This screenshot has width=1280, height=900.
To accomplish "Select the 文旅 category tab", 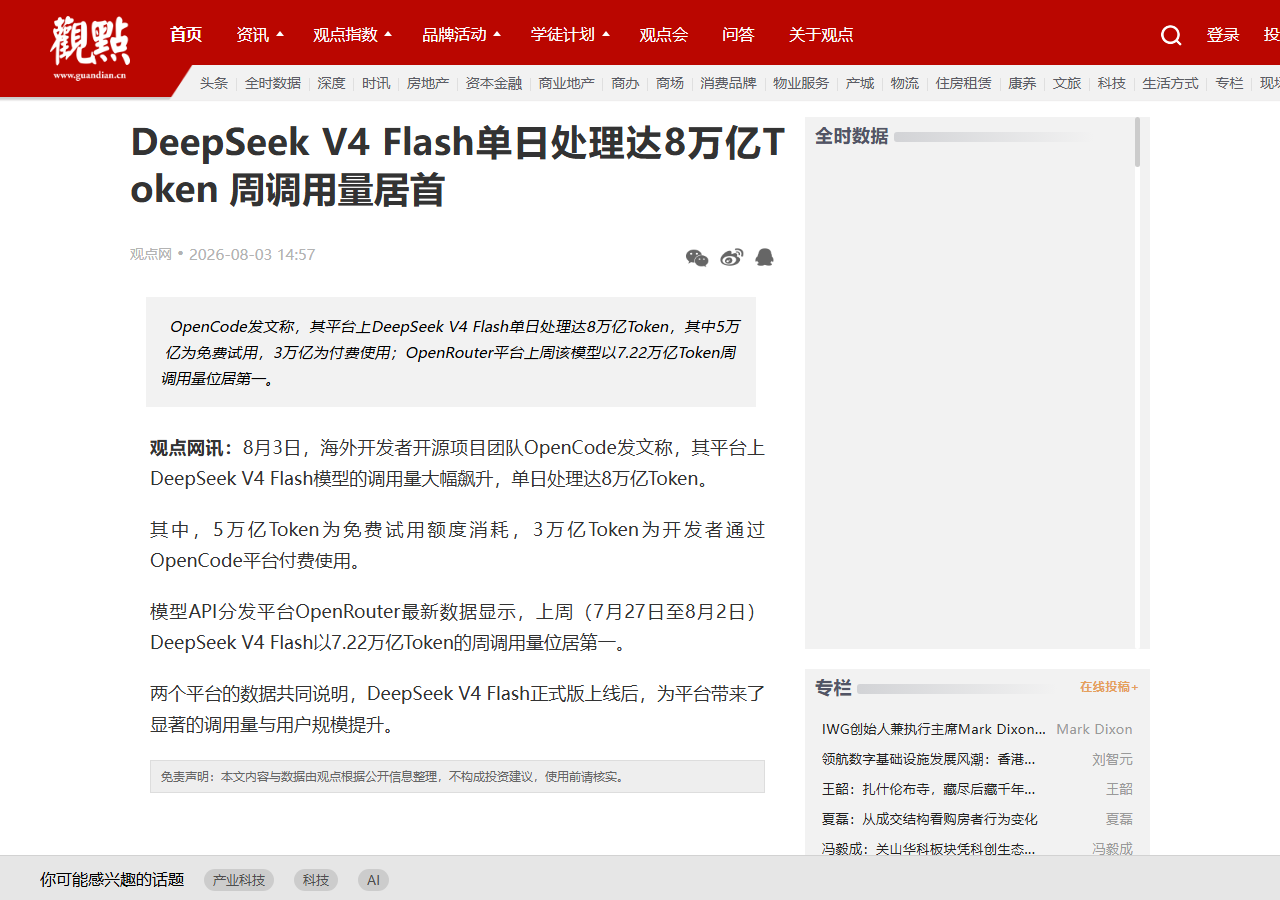I will click(x=1067, y=83).
